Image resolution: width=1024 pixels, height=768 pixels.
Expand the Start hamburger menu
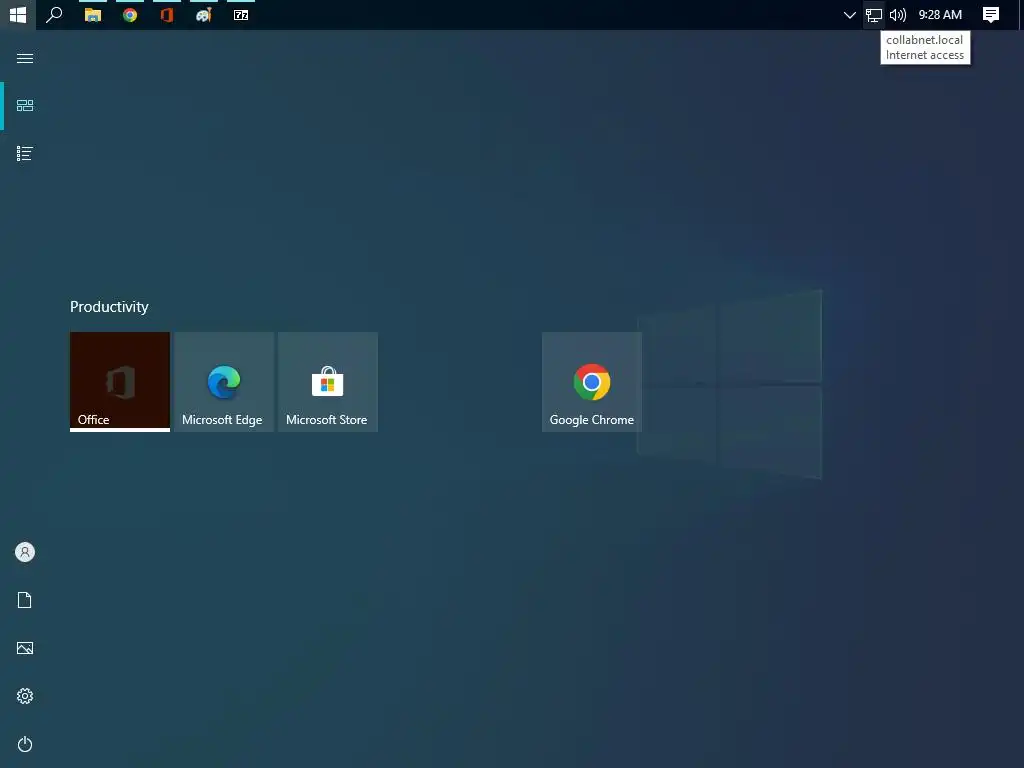pos(25,58)
